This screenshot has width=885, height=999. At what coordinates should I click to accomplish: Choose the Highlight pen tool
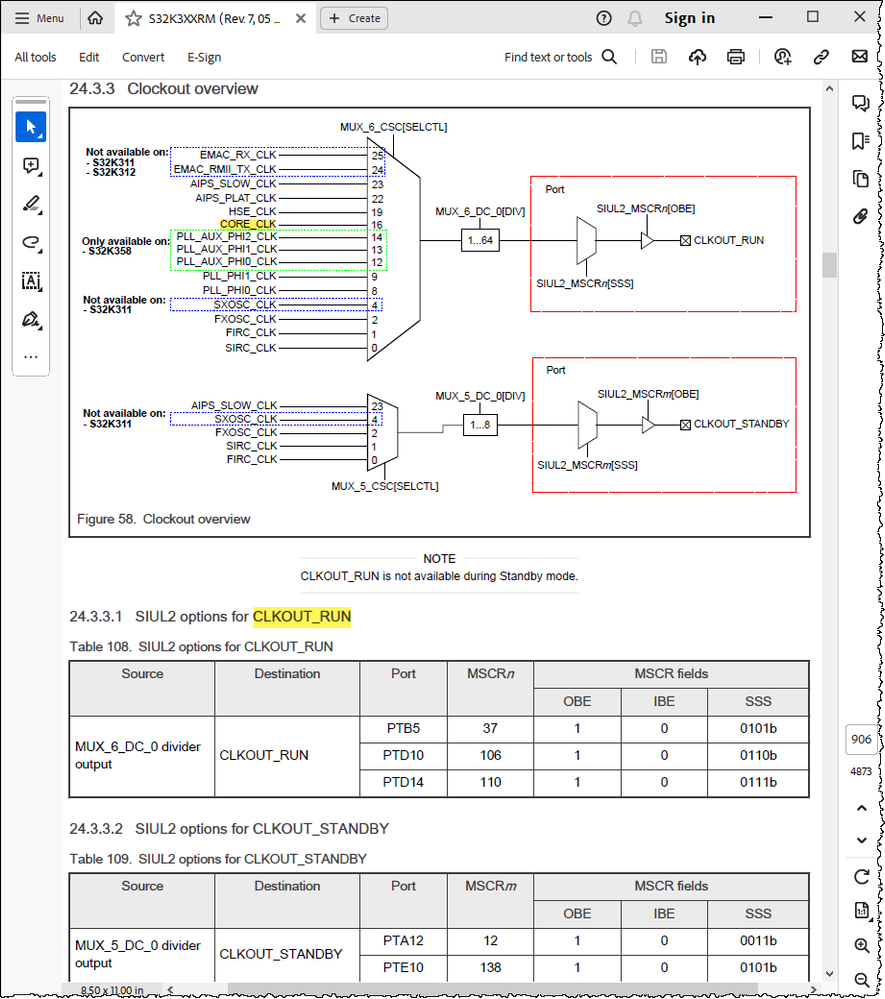click(x=31, y=204)
